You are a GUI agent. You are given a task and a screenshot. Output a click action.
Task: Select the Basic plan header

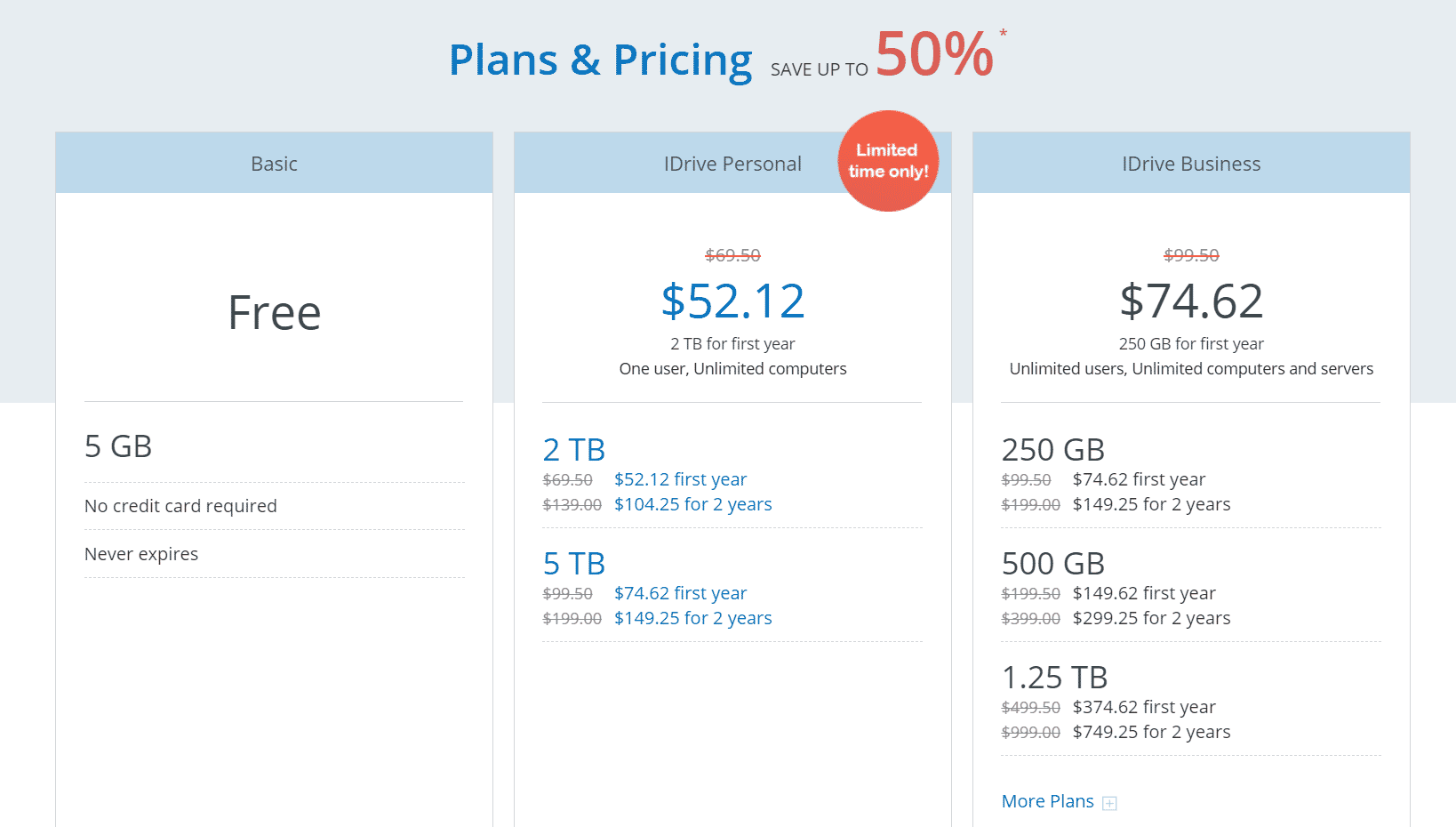point(274,164)
